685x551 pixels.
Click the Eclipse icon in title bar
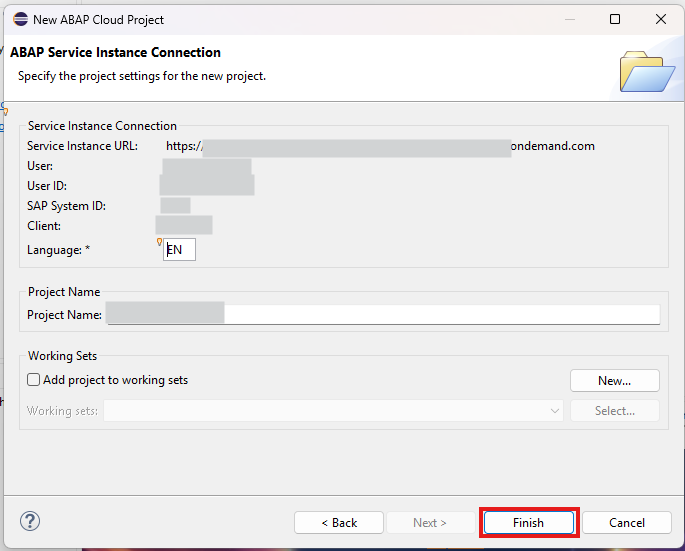click(x=20, y=19)
